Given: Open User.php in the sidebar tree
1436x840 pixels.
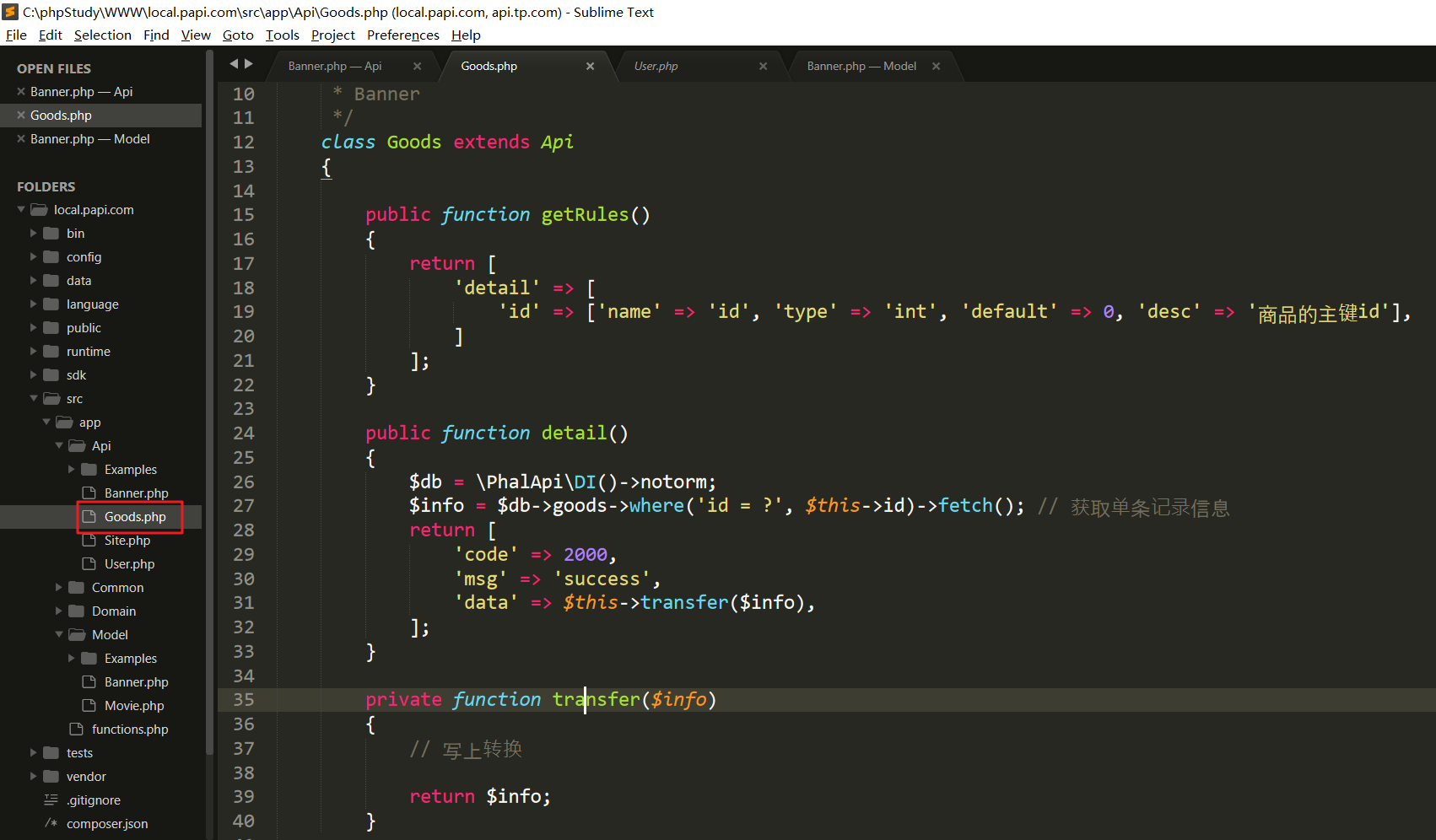Looking at the screenshot, I should (x=130, y=563).
